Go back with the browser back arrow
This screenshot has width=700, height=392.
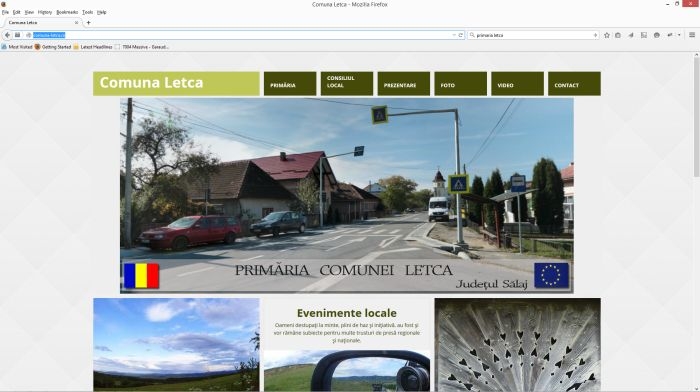(x=7, y=35)
